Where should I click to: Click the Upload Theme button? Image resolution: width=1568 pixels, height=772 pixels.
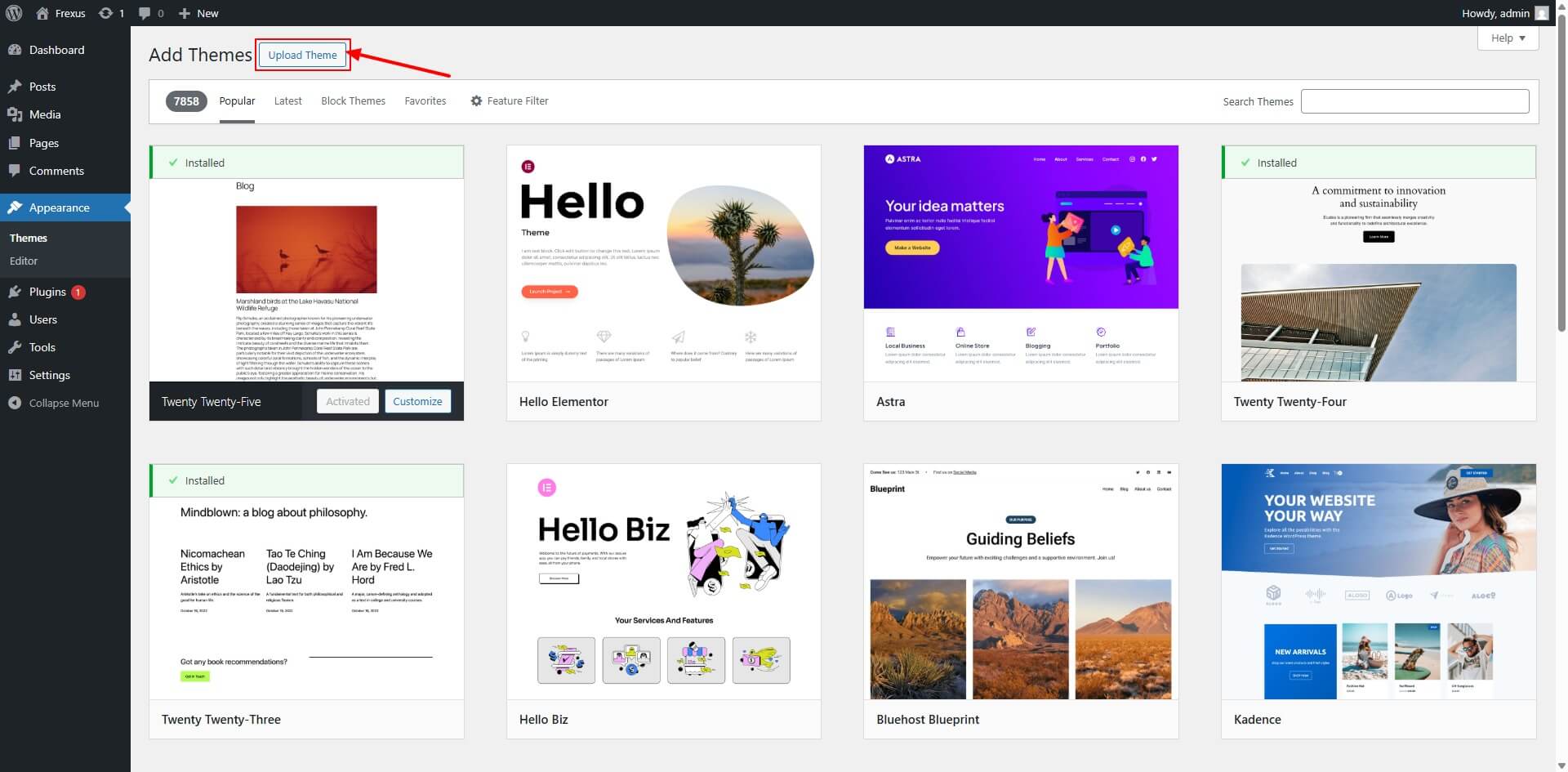click(302, 55)
